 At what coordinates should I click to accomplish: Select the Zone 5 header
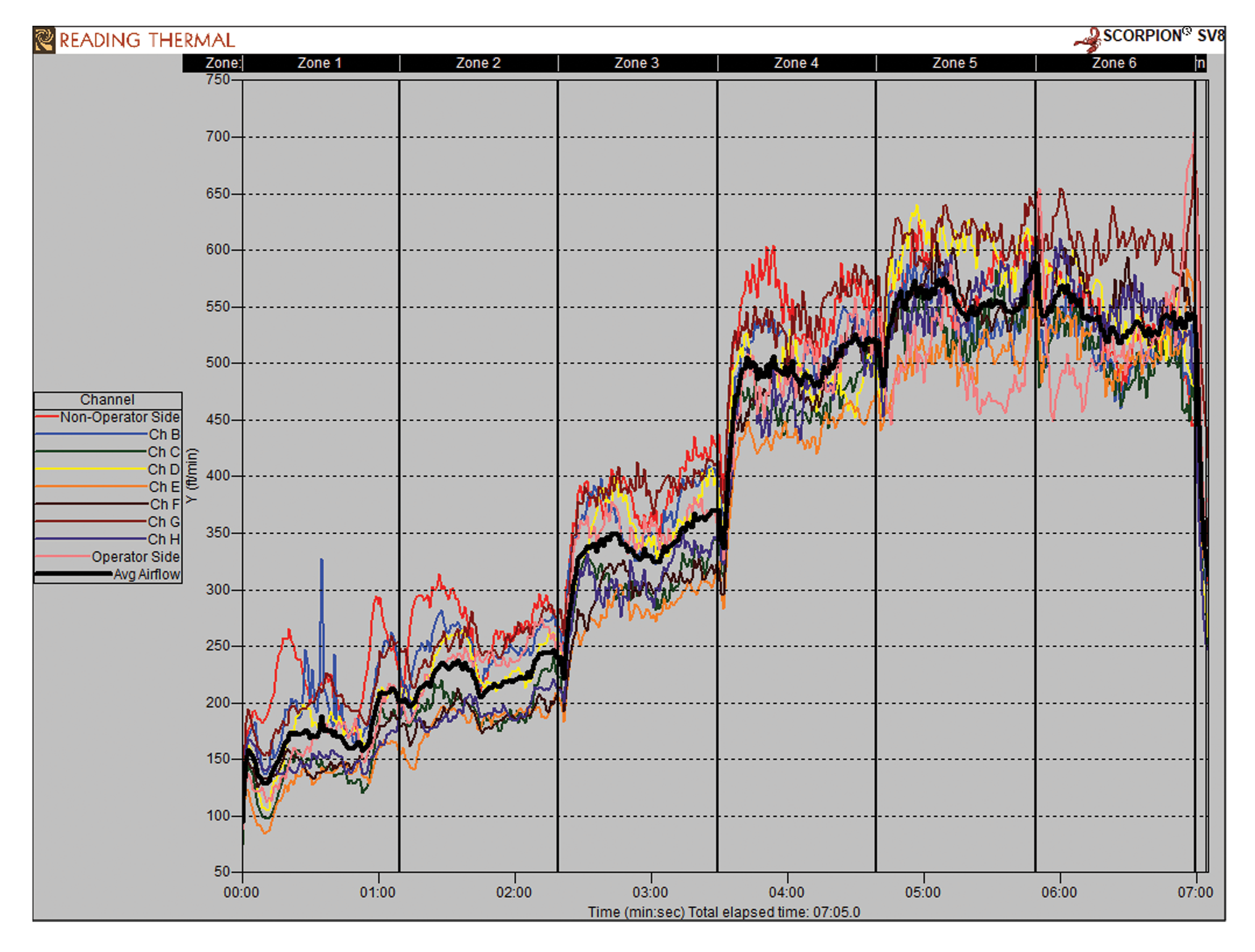pyautogui.click(x=955, y=63)
